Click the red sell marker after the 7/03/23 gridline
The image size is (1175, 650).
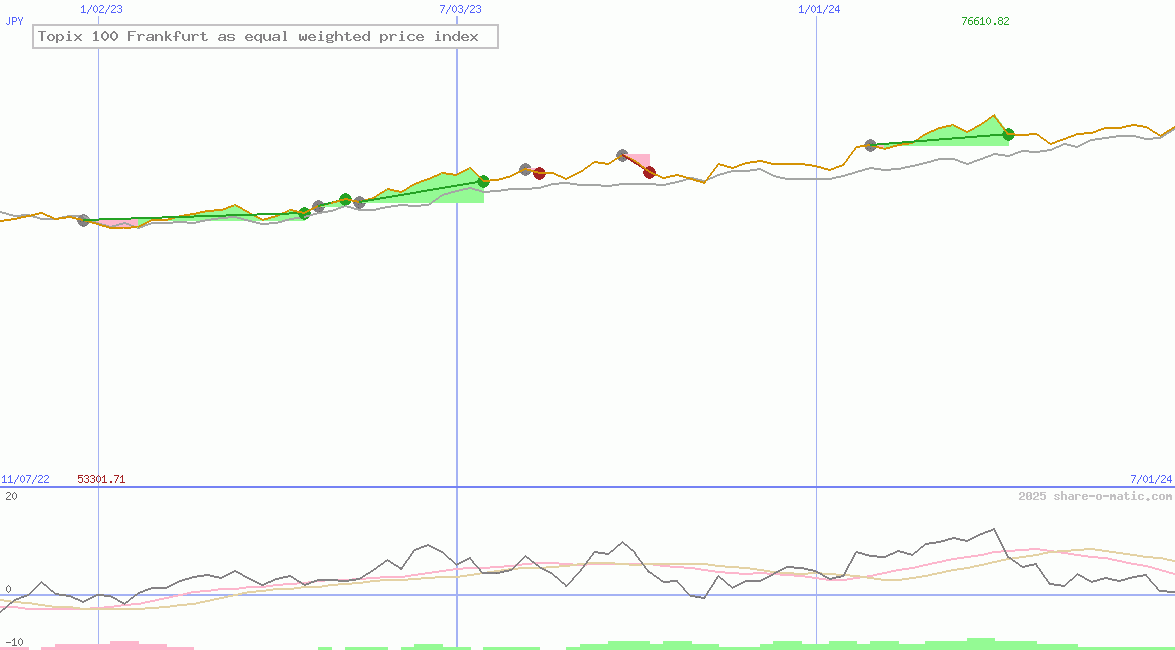coord(540,172)
